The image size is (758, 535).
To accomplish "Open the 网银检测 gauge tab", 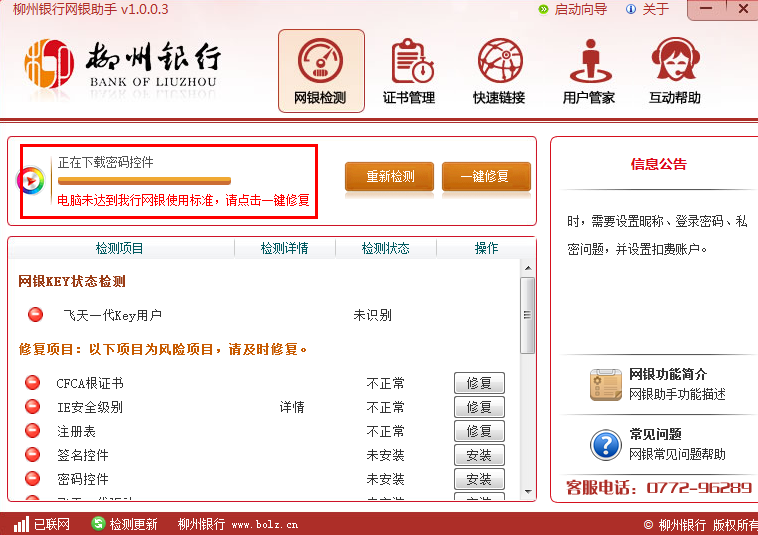I will click(321, 71).
